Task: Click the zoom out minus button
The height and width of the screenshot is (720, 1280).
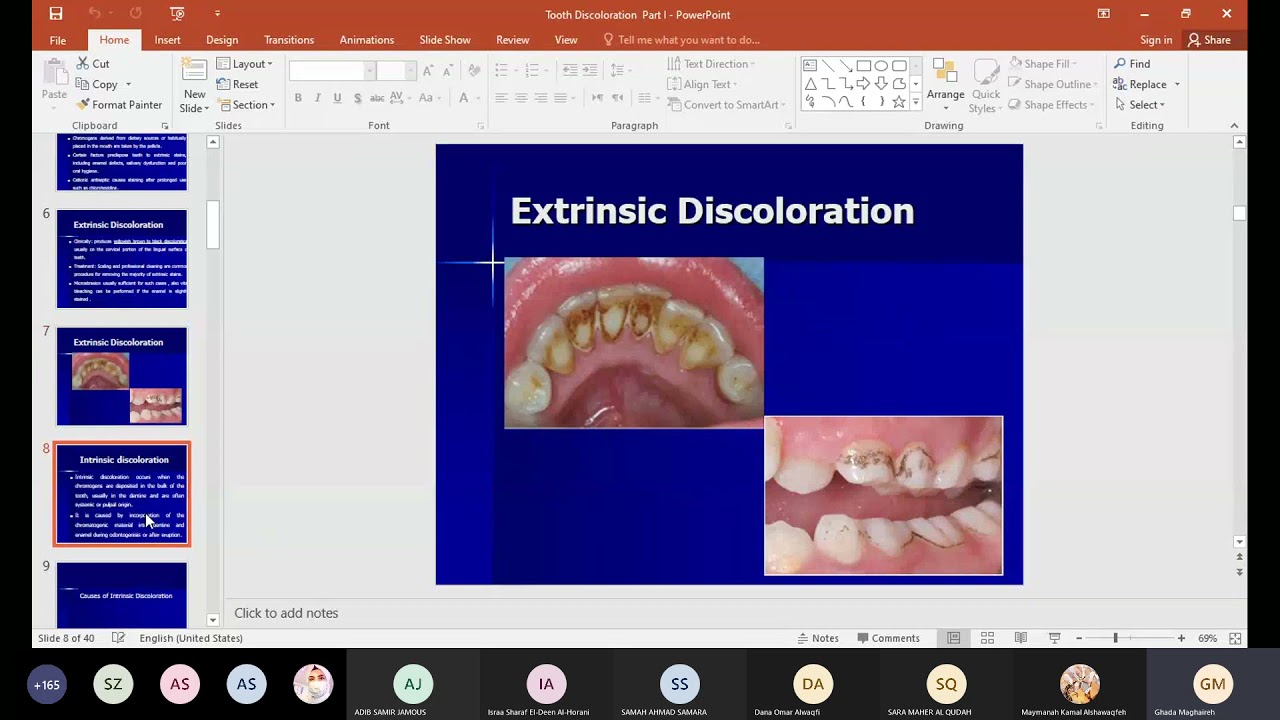Action: click(1079, 638)
